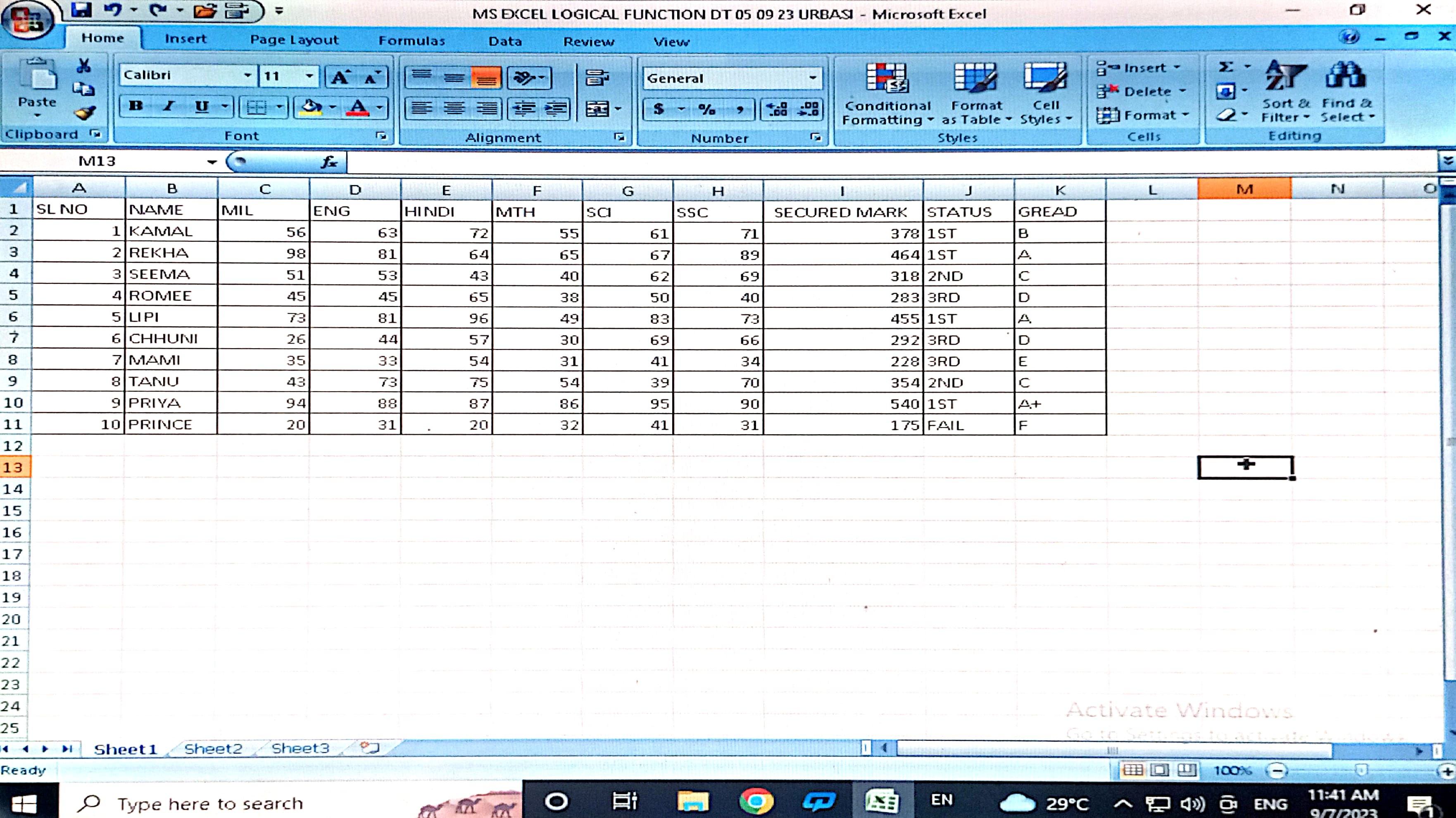Click the Save icon in quick access toolbar

(81, 10)
